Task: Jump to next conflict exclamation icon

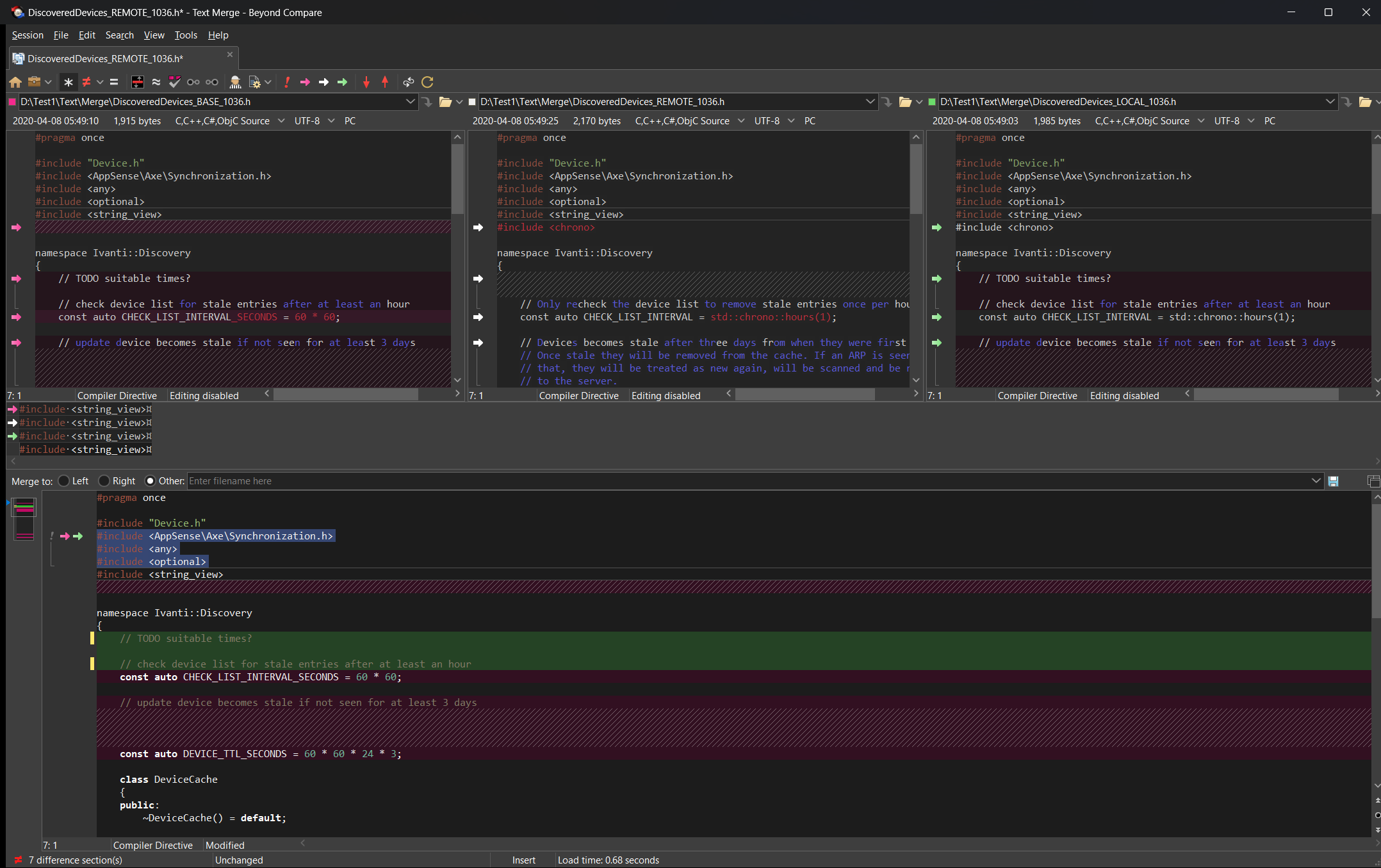Action: click(287, 82)
